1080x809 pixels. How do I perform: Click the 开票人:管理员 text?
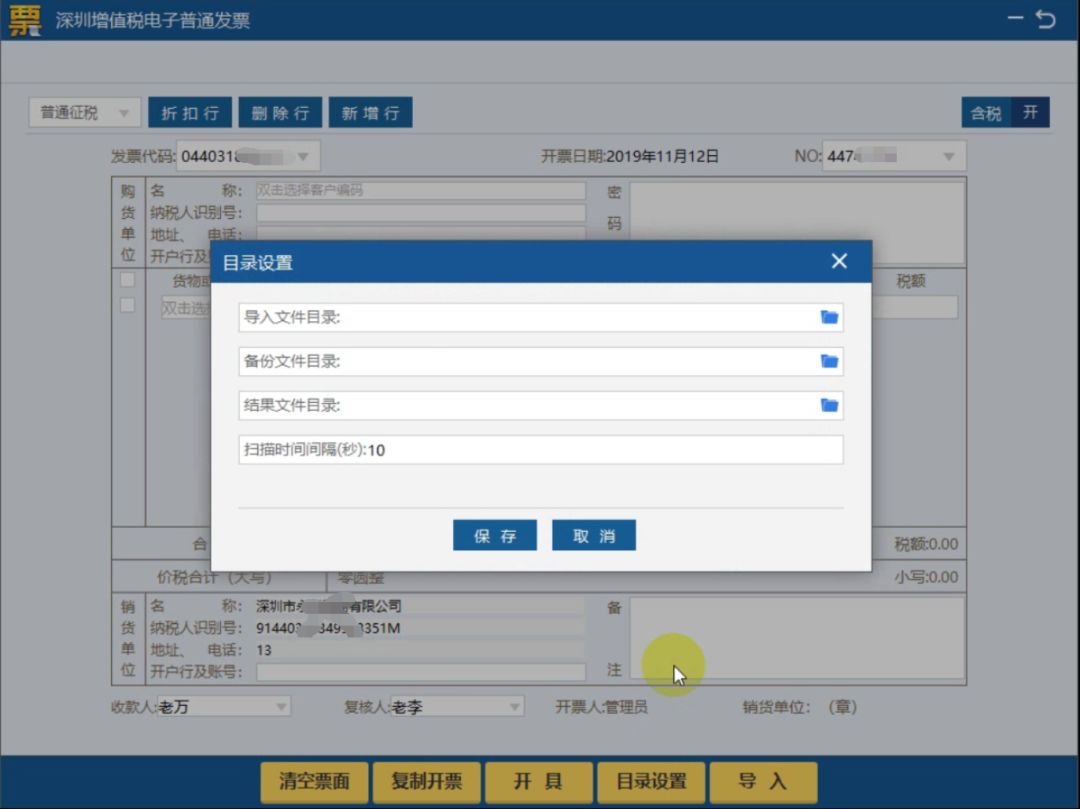pyautogui.click(x=601, y=707)
